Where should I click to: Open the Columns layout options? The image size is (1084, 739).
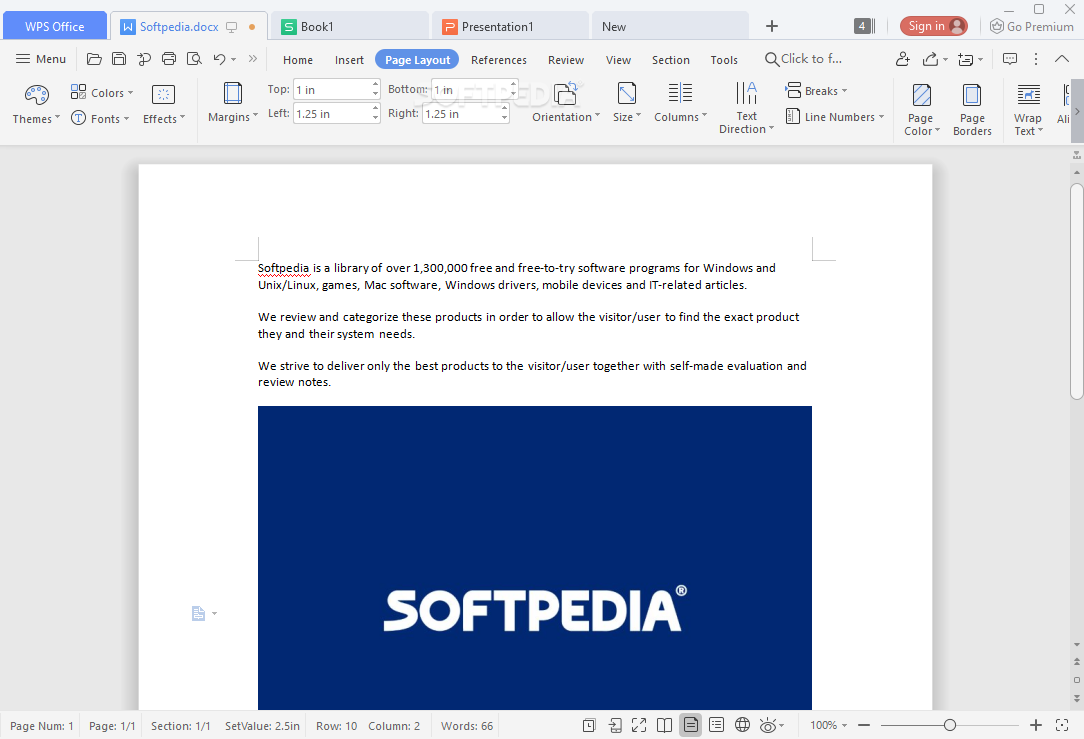[x=680, y=103]
